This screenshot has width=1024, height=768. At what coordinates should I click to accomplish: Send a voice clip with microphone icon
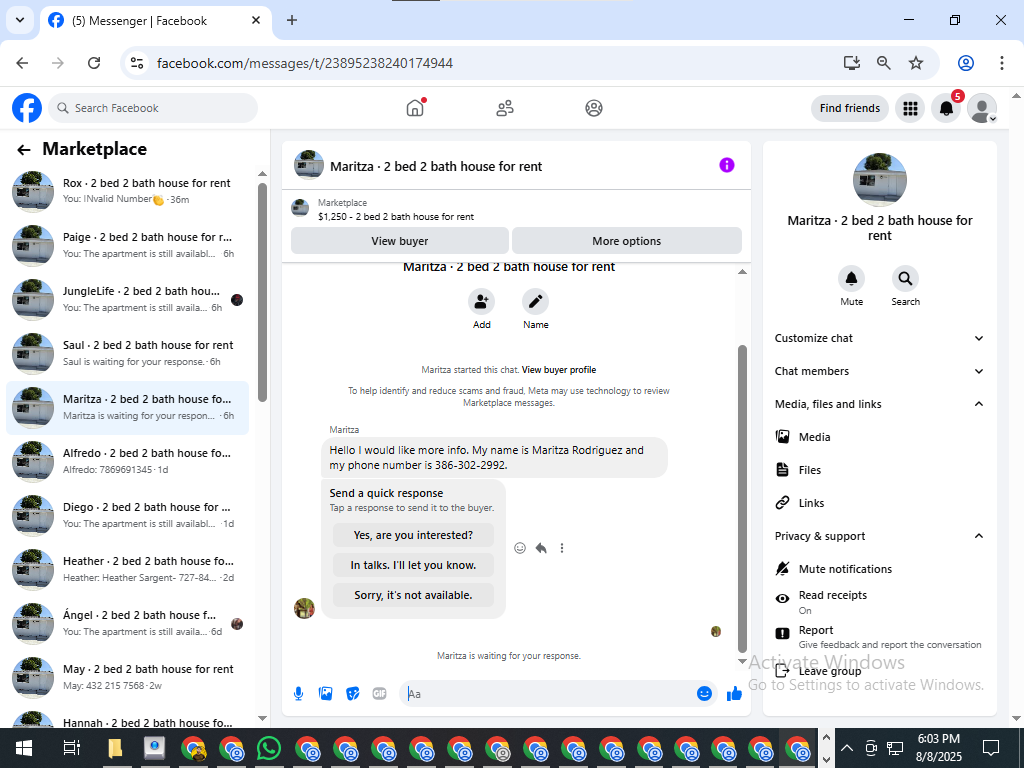coord(298,694)
